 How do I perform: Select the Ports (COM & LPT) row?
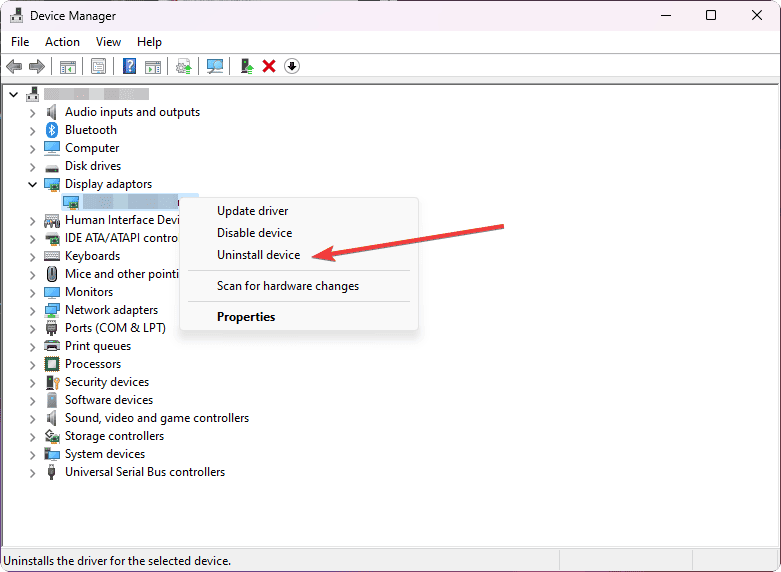[x=116, y=328]
